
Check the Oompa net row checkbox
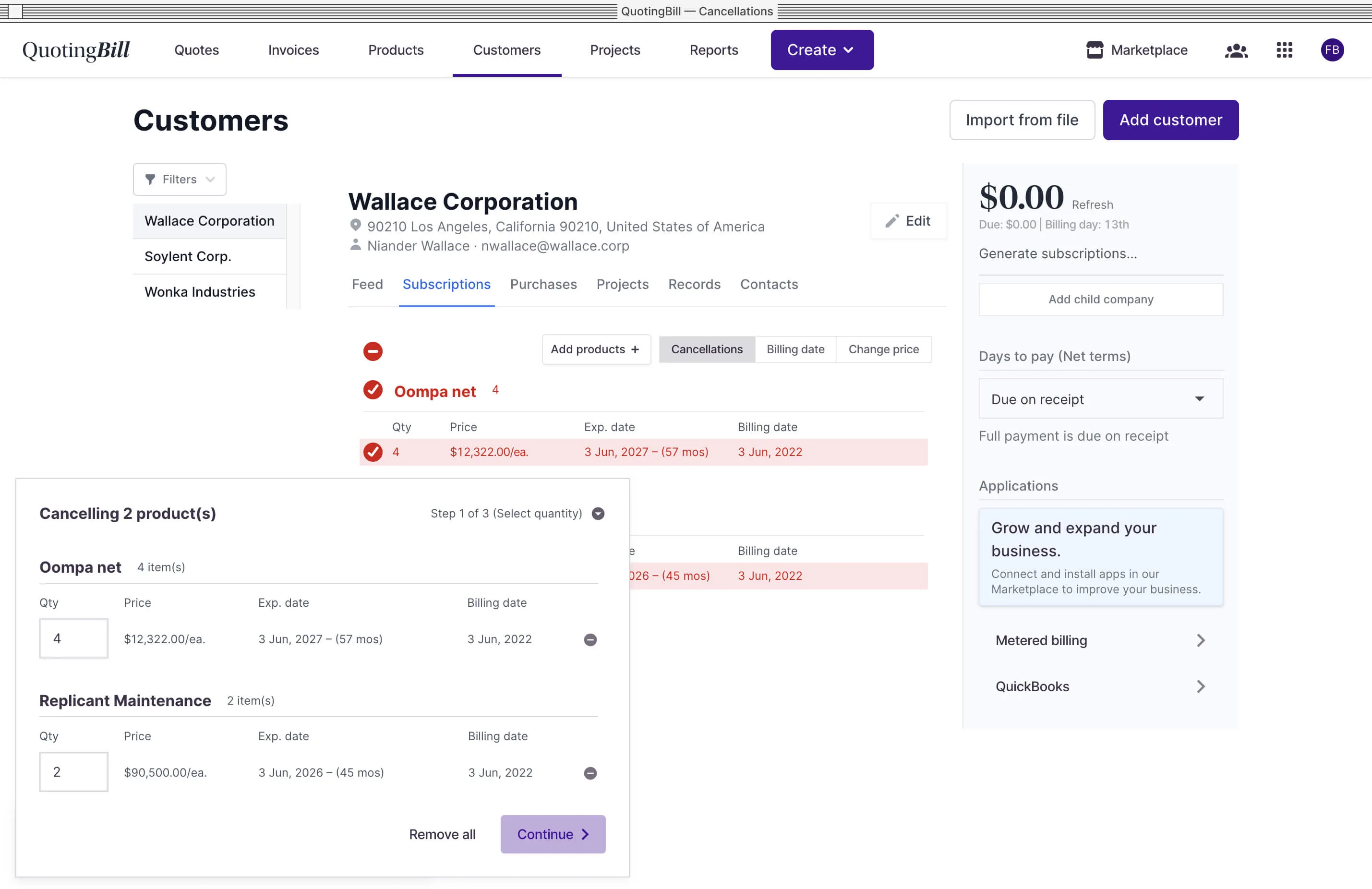pyautogui.click(x=371, y=452)
